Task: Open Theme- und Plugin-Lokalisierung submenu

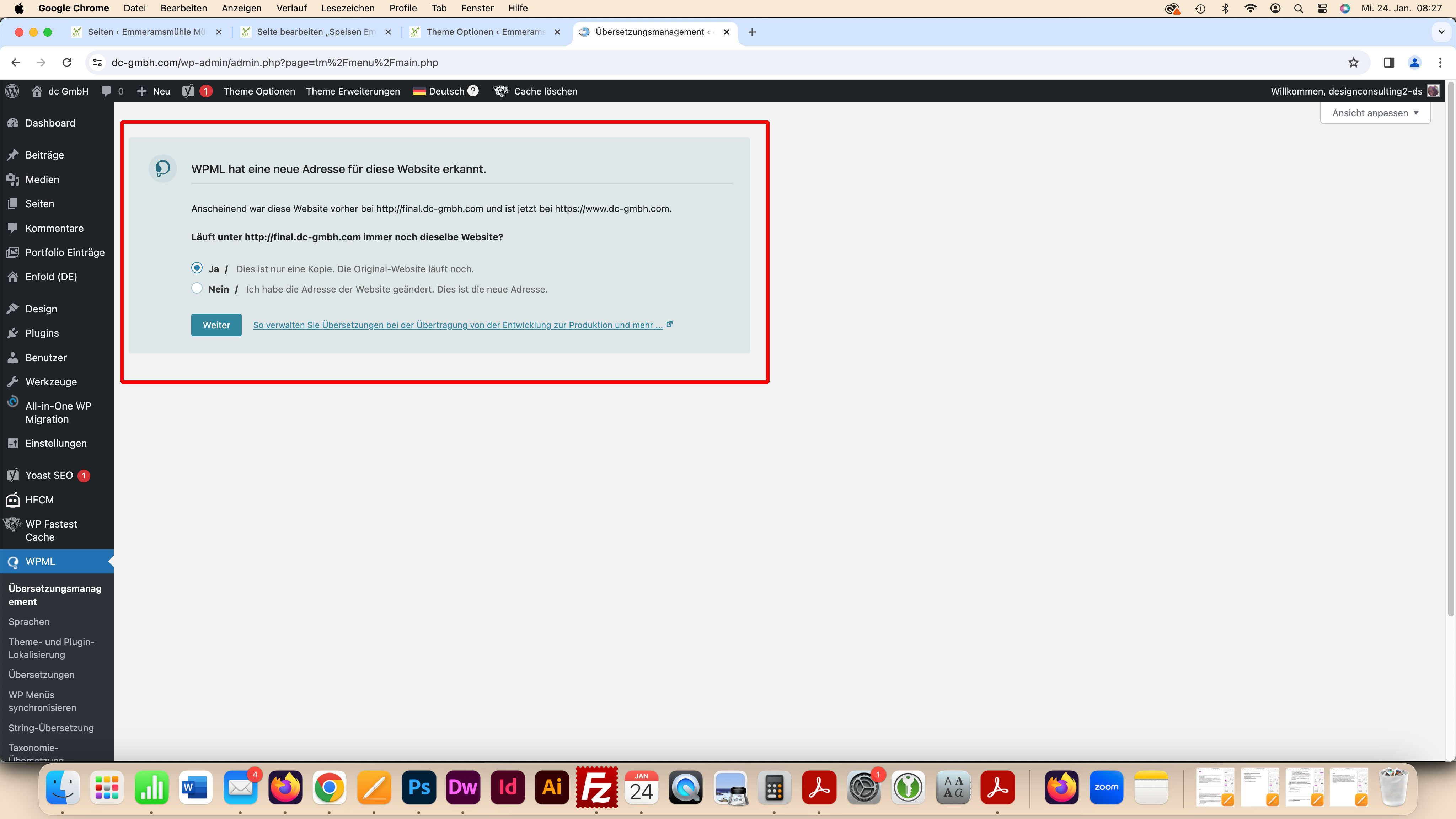Action: tap(52, 648)
